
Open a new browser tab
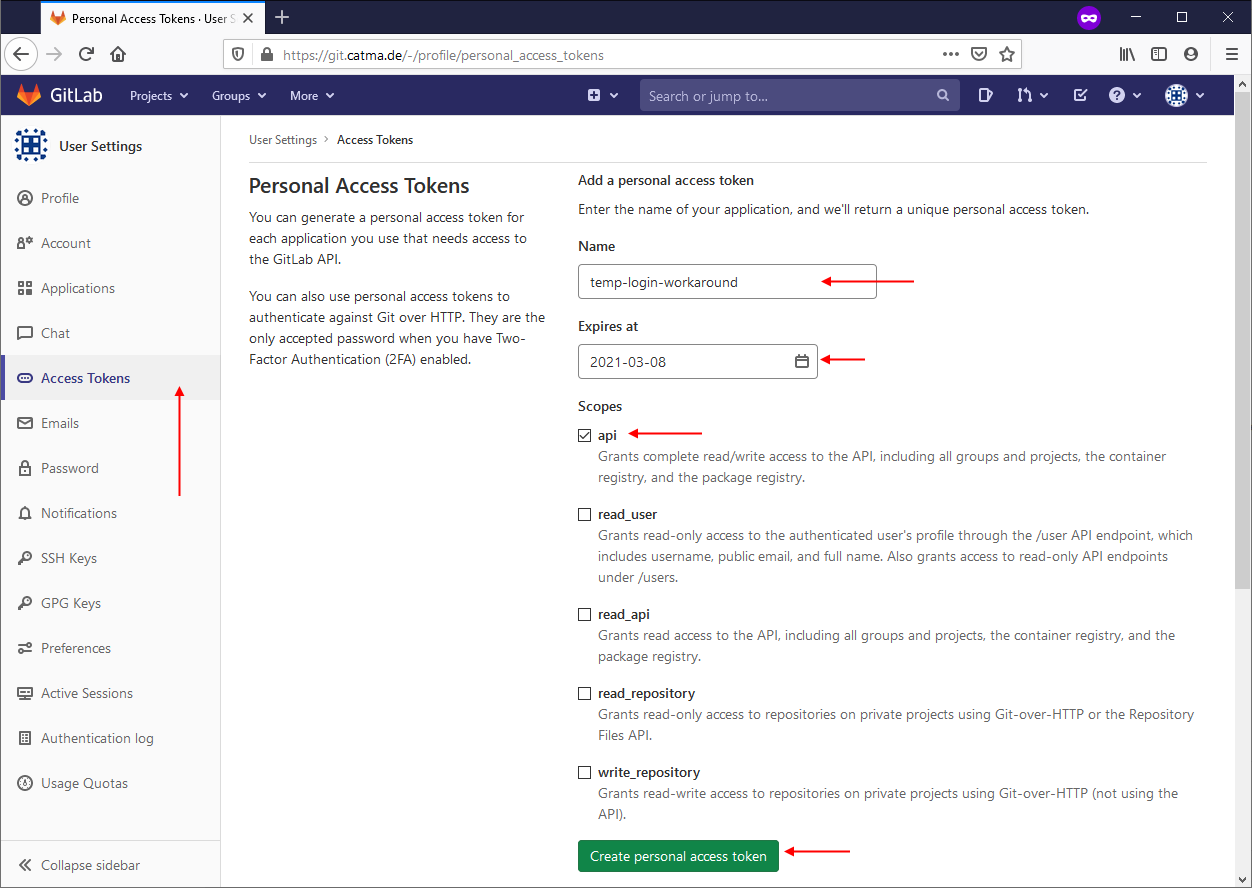pyautogui.click(x=282, y=17)
